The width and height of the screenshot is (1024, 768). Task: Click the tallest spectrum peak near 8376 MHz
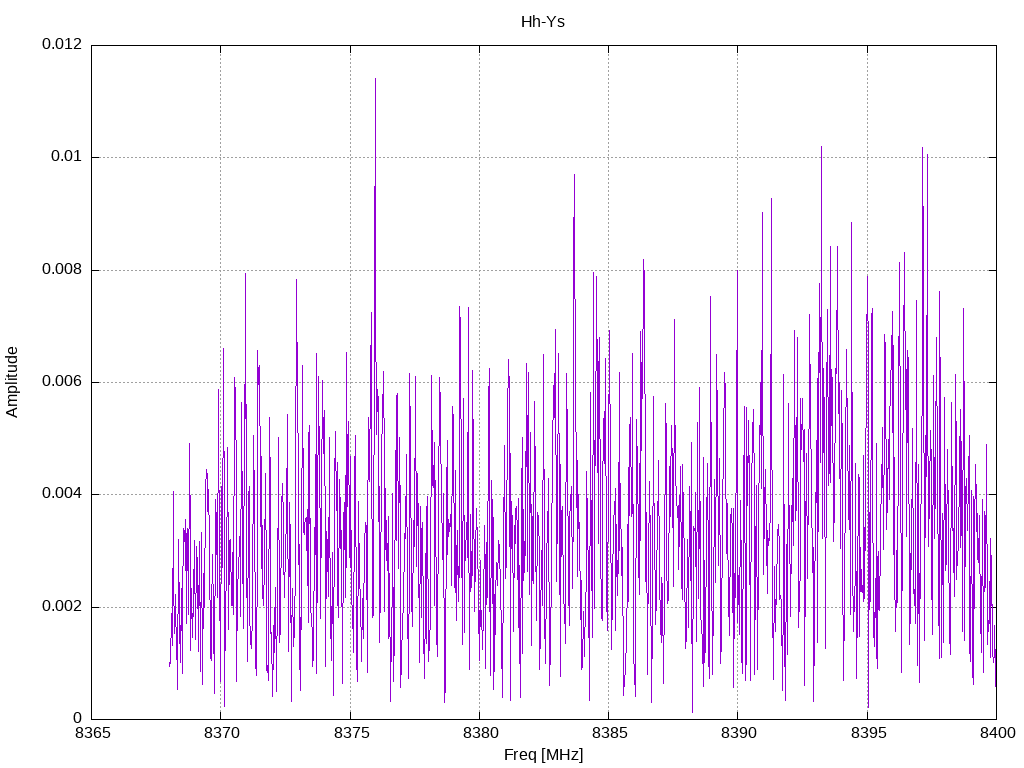[376, 79]
